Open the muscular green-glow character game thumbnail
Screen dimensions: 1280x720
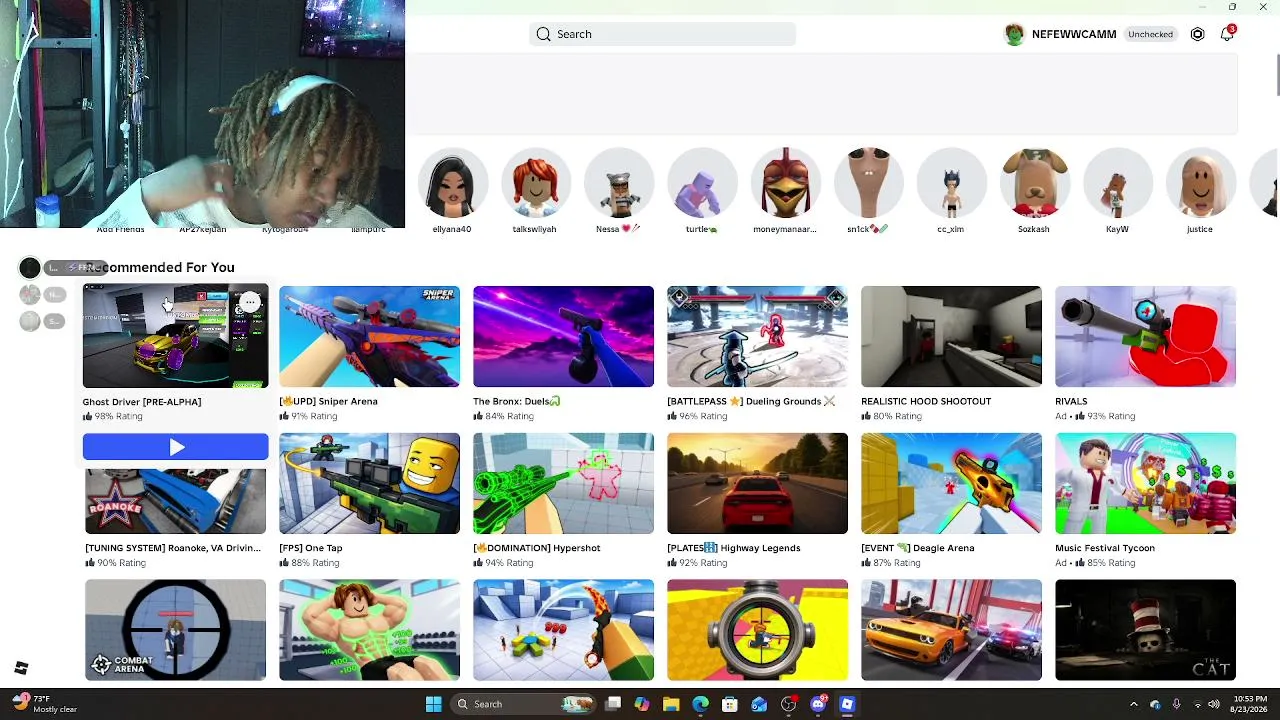point(370,630)
